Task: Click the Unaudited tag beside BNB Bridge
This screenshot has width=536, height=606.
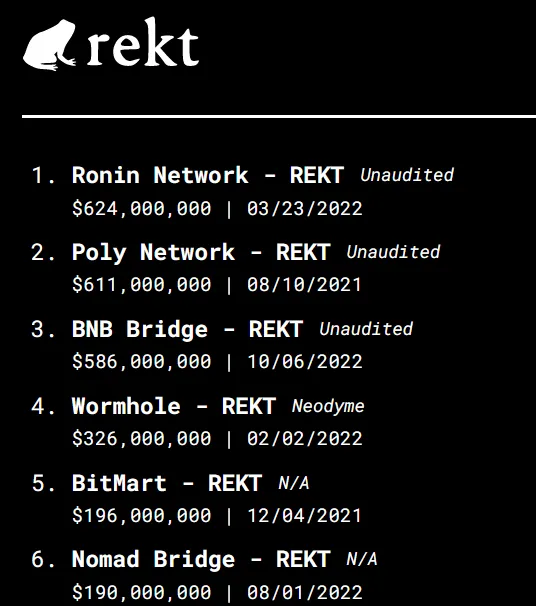Action: pyautogui.click(x=366, y=329)
